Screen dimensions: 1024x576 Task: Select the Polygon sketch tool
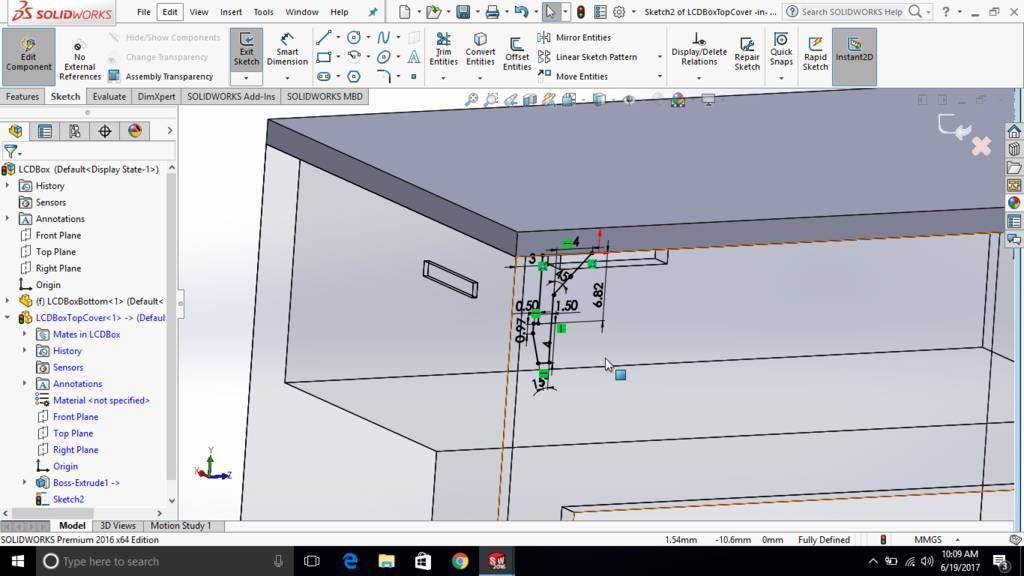coord(354,76)
